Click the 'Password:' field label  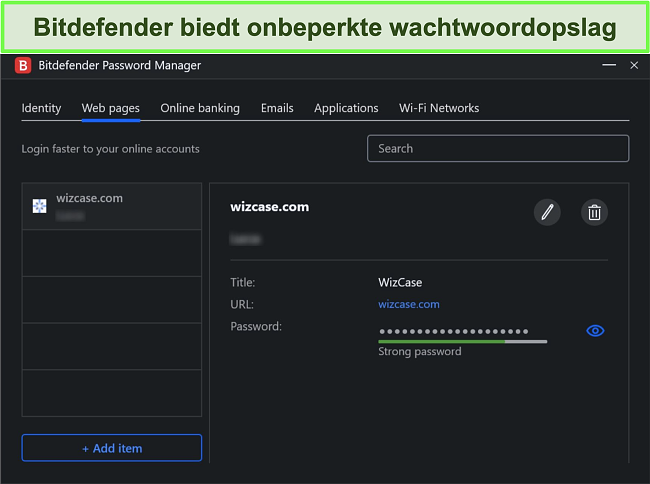pos(256,327)
